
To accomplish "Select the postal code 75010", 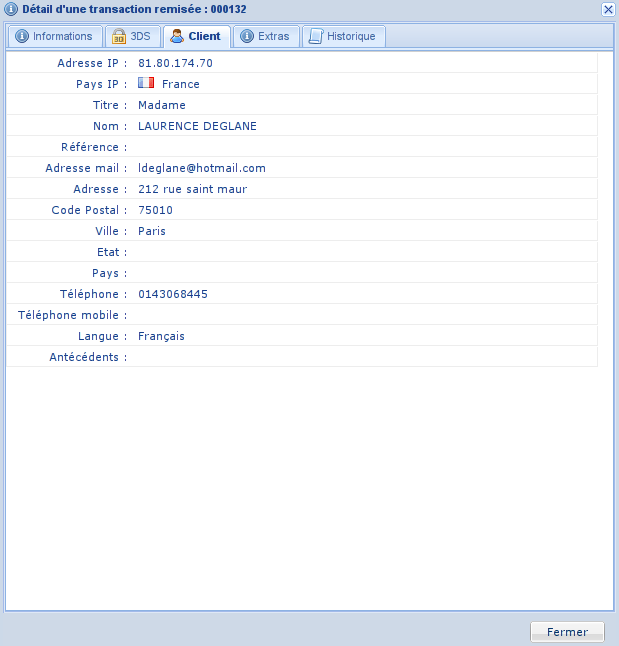I will coord(155,210).
